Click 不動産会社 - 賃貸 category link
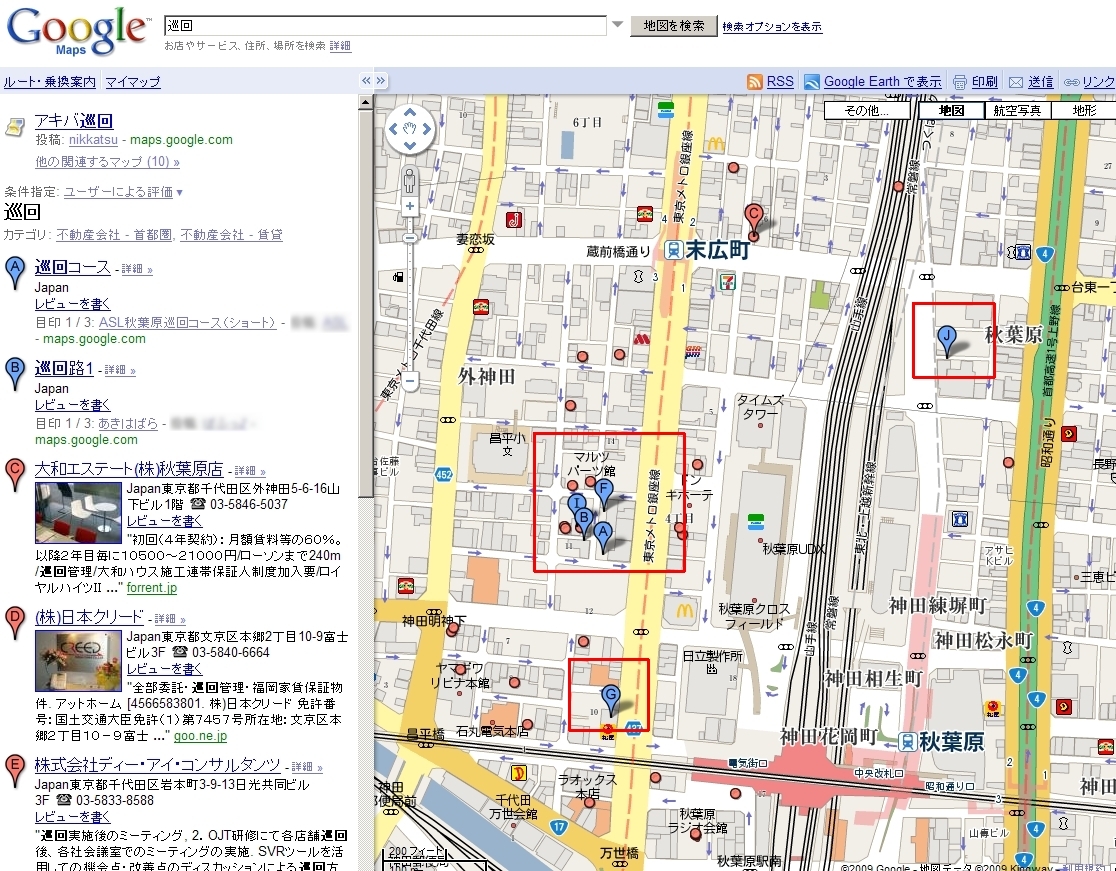This screenshot has height=871, width=1116. click(x=231, y=235)
